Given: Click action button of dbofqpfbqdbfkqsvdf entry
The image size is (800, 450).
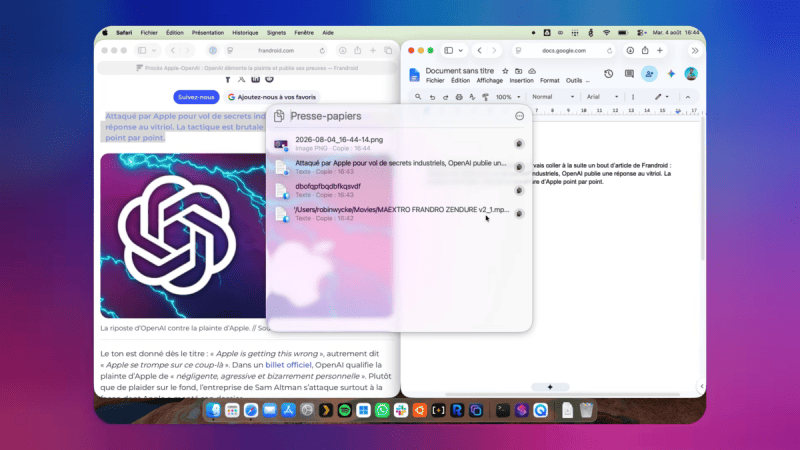Looking at the screenshot, I should tap(519, 190).
